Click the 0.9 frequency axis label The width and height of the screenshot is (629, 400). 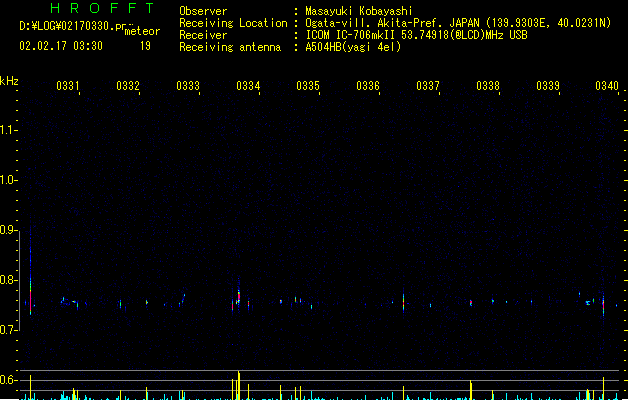[8, 230]
